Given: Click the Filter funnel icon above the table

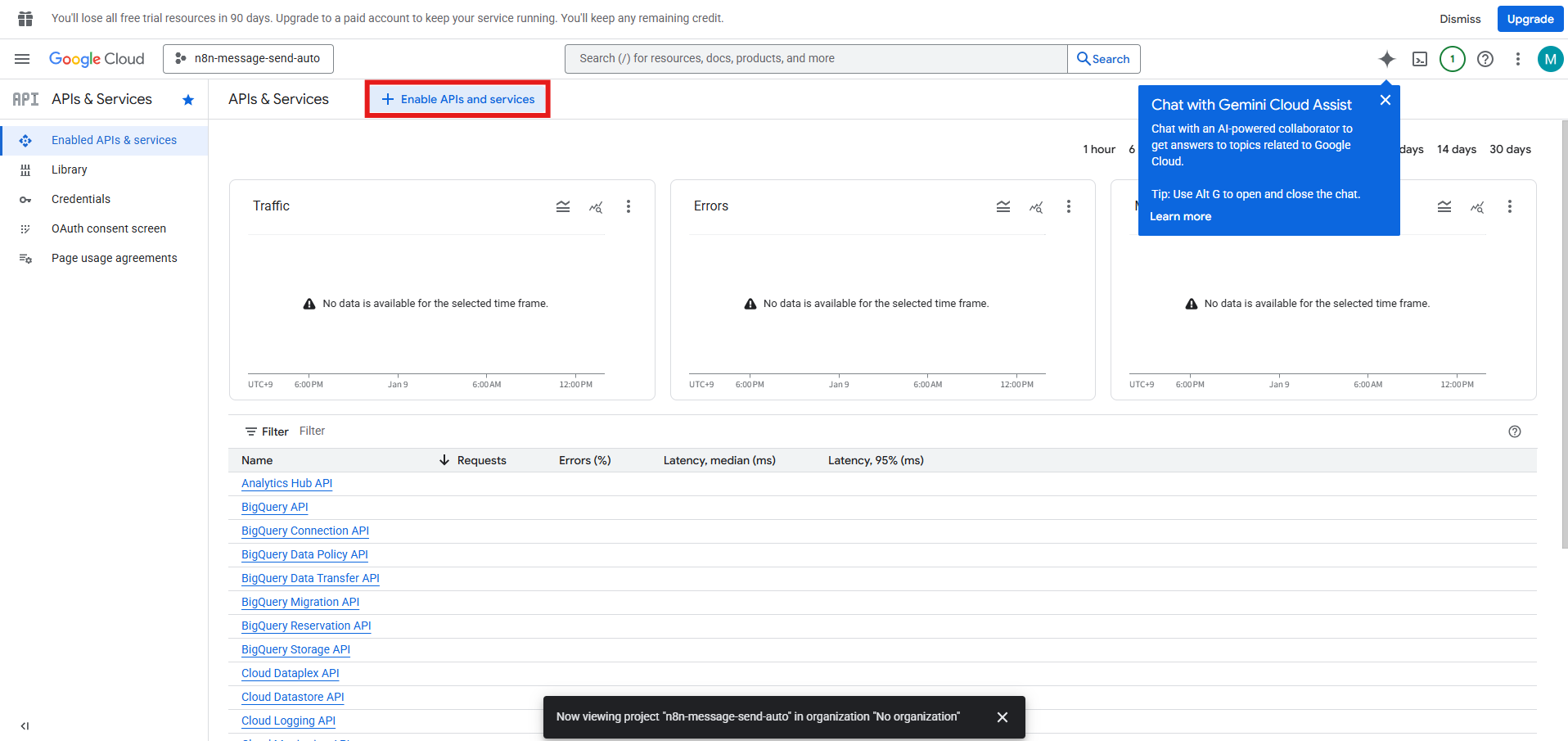Looking at the screenshot, I should (x=250, y=431).
